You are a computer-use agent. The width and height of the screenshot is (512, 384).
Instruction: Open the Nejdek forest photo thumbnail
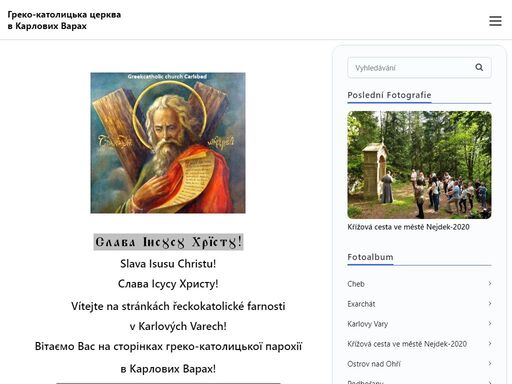click(x=419, y=165)
